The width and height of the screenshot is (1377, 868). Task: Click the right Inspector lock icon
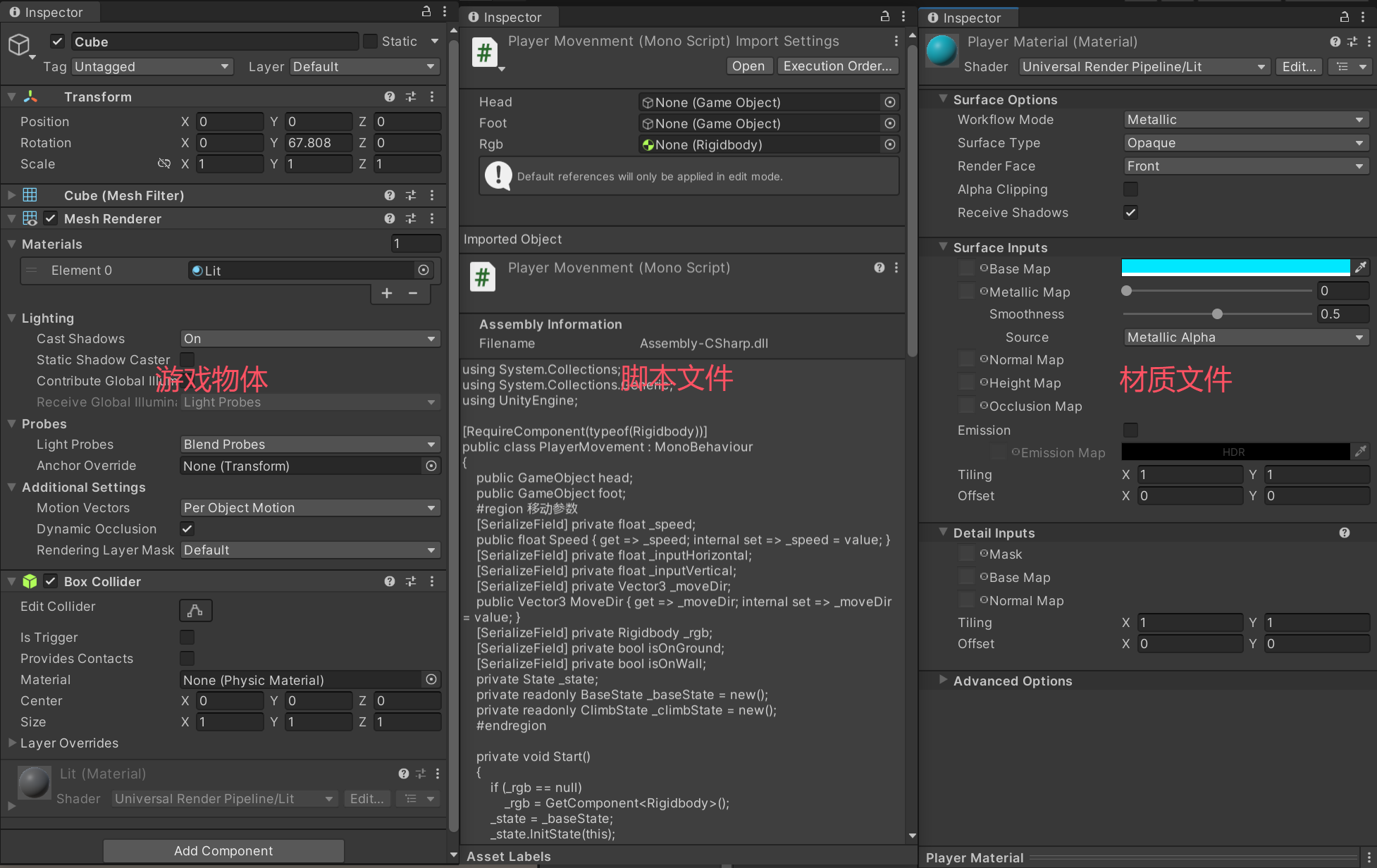click(x=1345, y=17)
